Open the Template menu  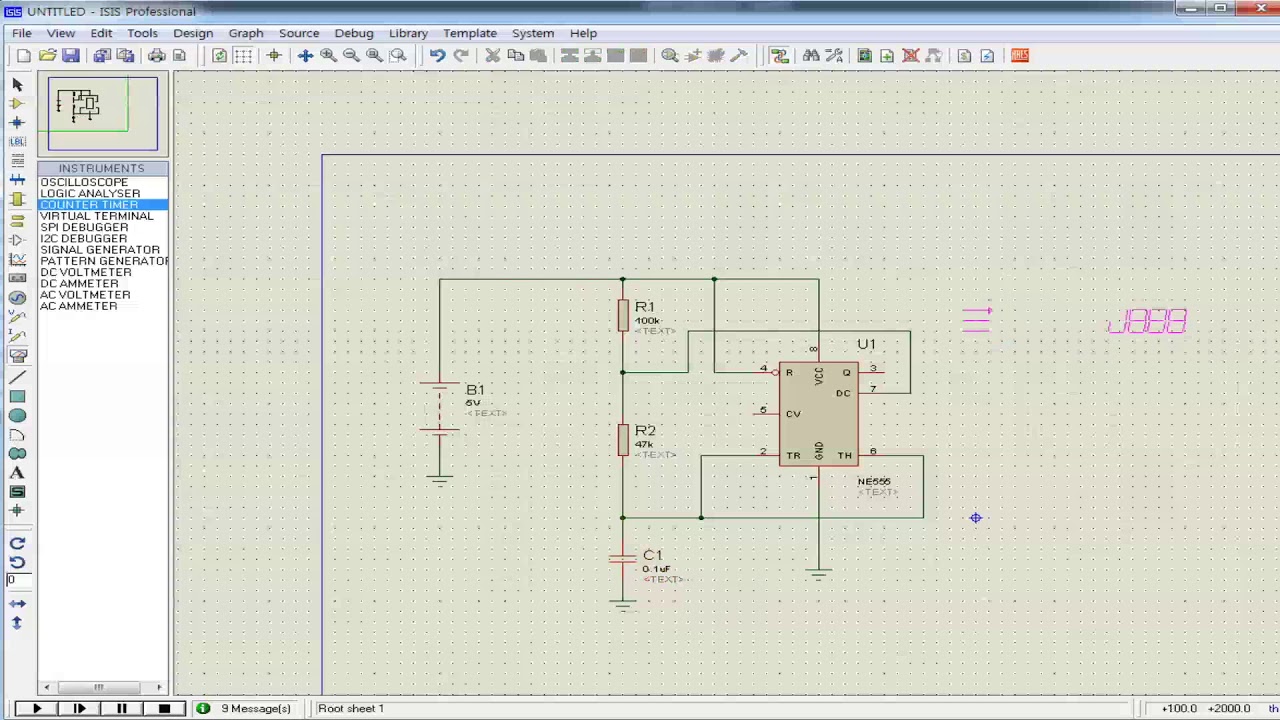[470, 33]
